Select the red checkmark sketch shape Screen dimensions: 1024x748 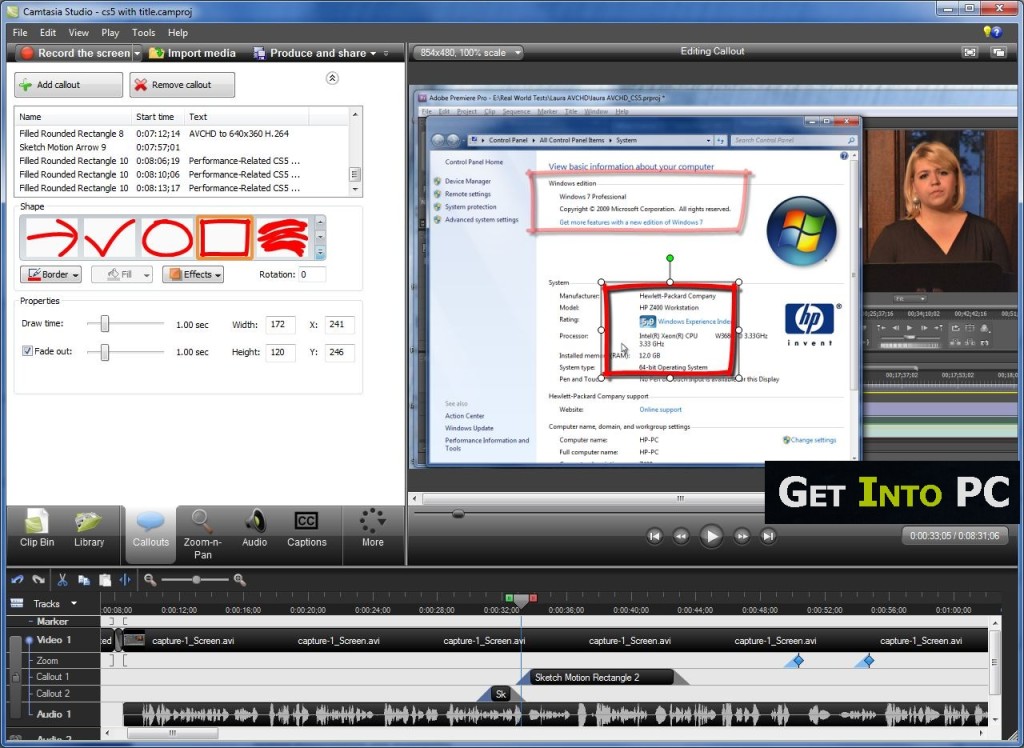(110, 237)
